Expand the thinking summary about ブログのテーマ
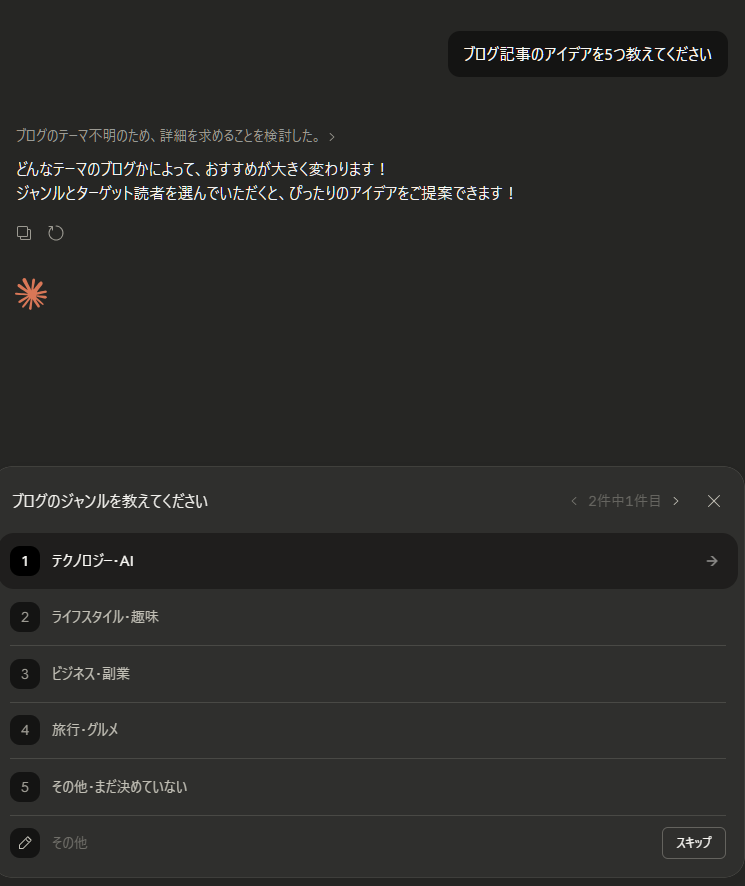Image resolution: width=745 pixels, height=886 pixels. [x=175, y=136]
